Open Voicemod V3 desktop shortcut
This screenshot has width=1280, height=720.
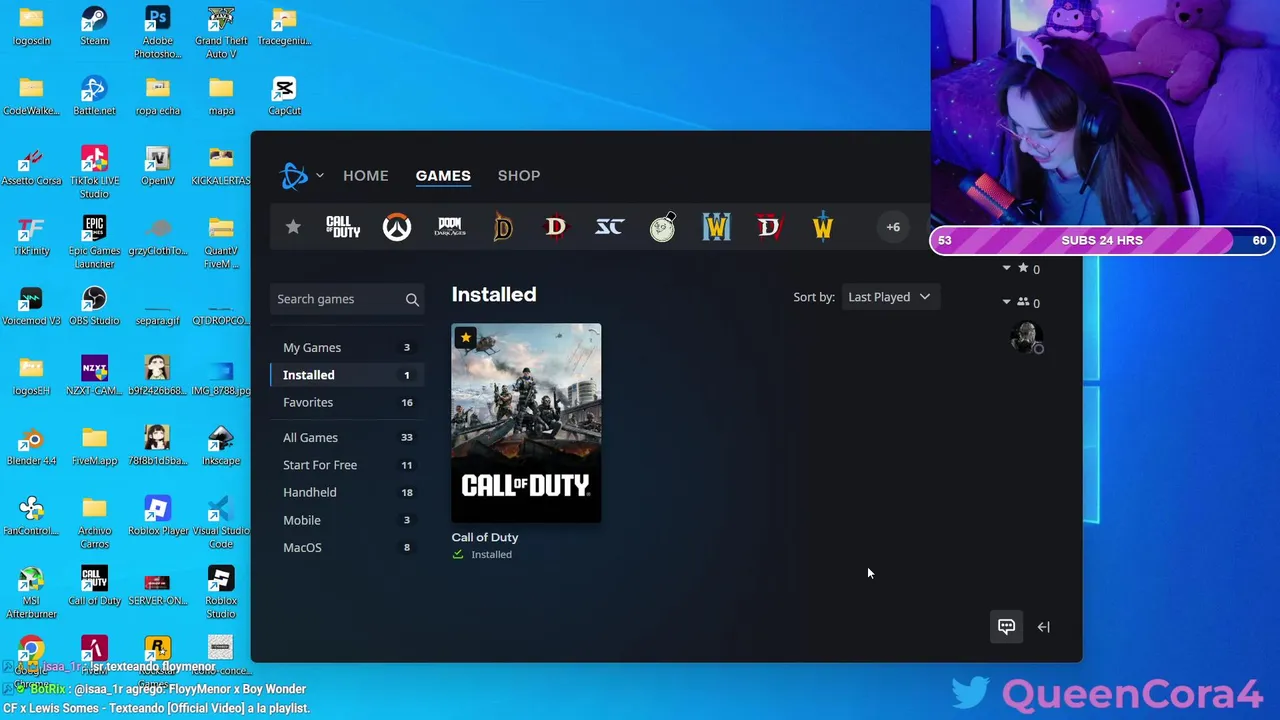pos(31,306)
